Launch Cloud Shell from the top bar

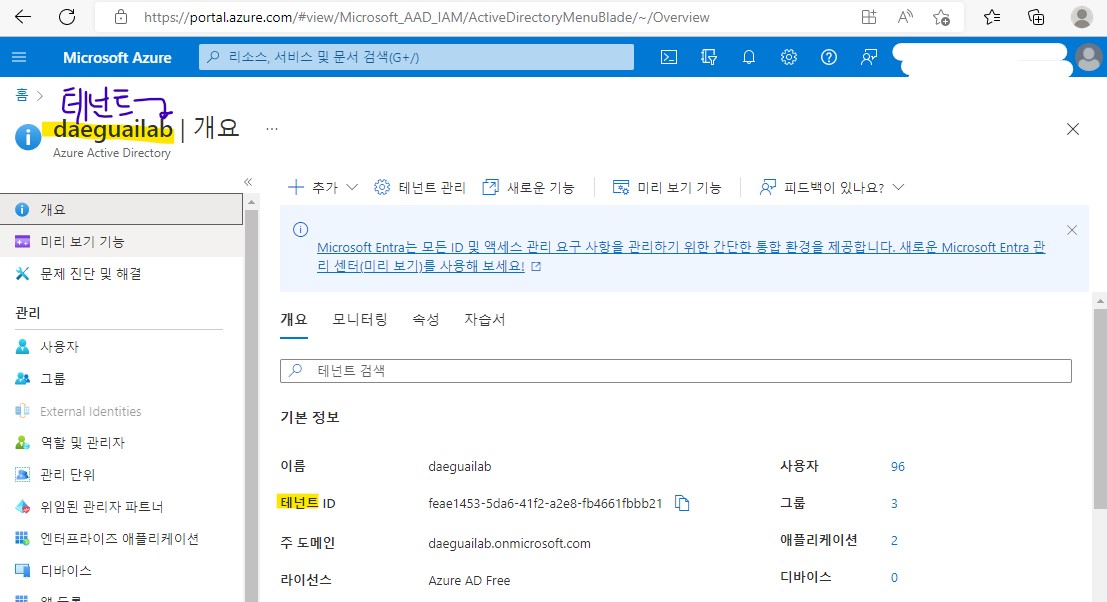pos(669,57)
